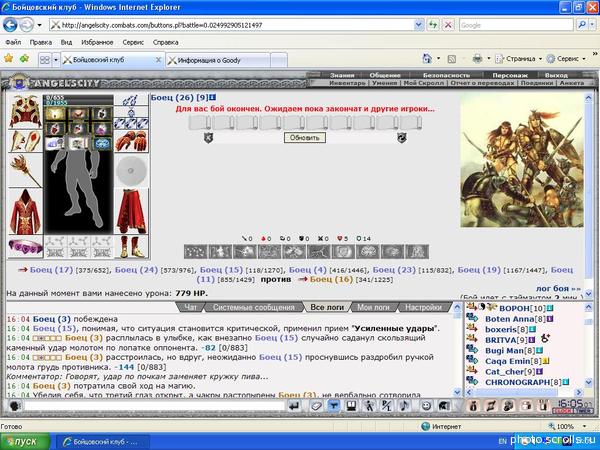Click the Google search box
The width and height of the screenshot is (600, 450).
click(517, 25)
